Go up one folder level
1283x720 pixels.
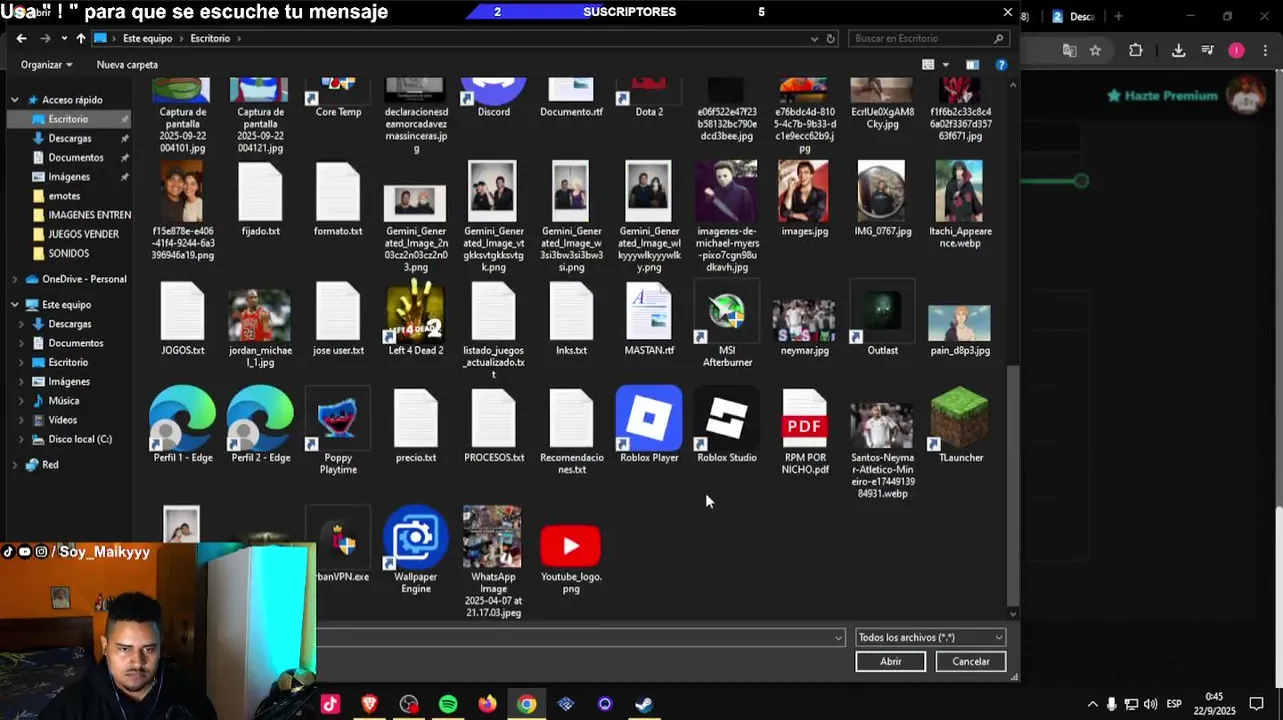pos(81,39)
